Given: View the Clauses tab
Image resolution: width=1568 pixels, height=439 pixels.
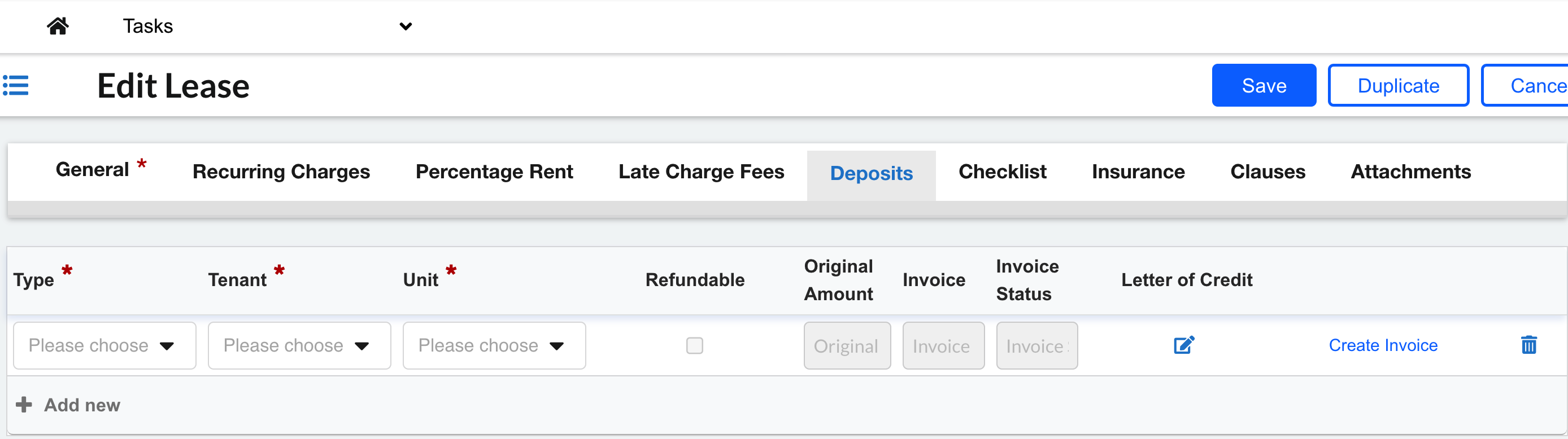Looking at the screenshot, I should pos(1268,172).
